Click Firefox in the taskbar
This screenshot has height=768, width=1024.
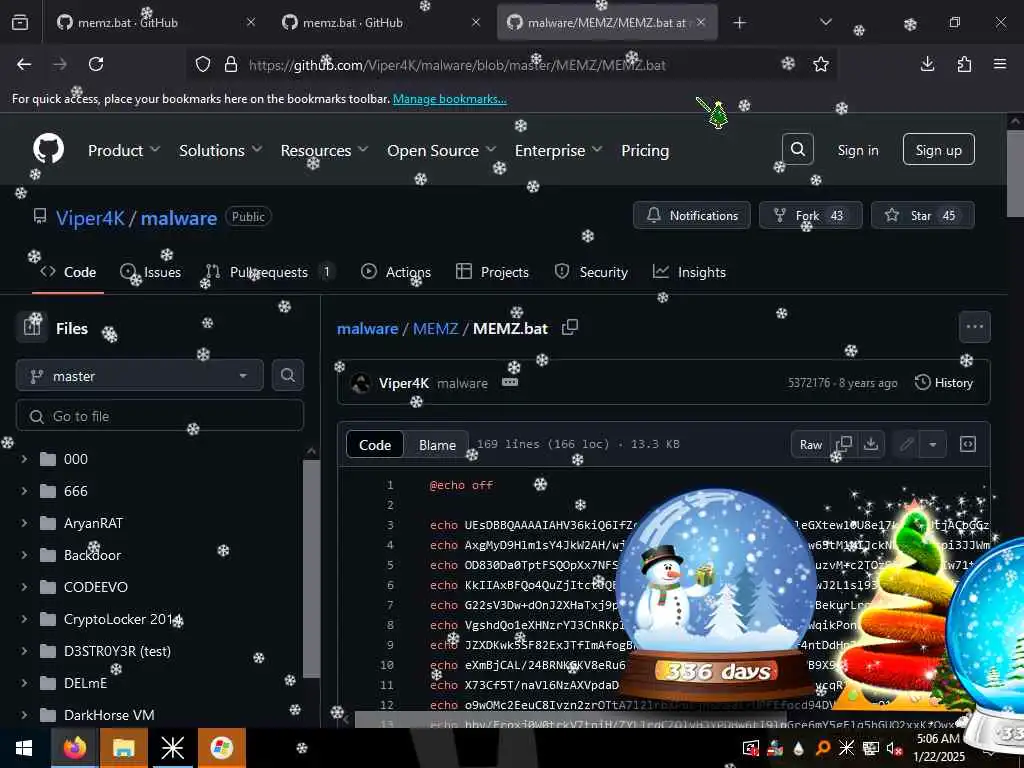point(75,748)
